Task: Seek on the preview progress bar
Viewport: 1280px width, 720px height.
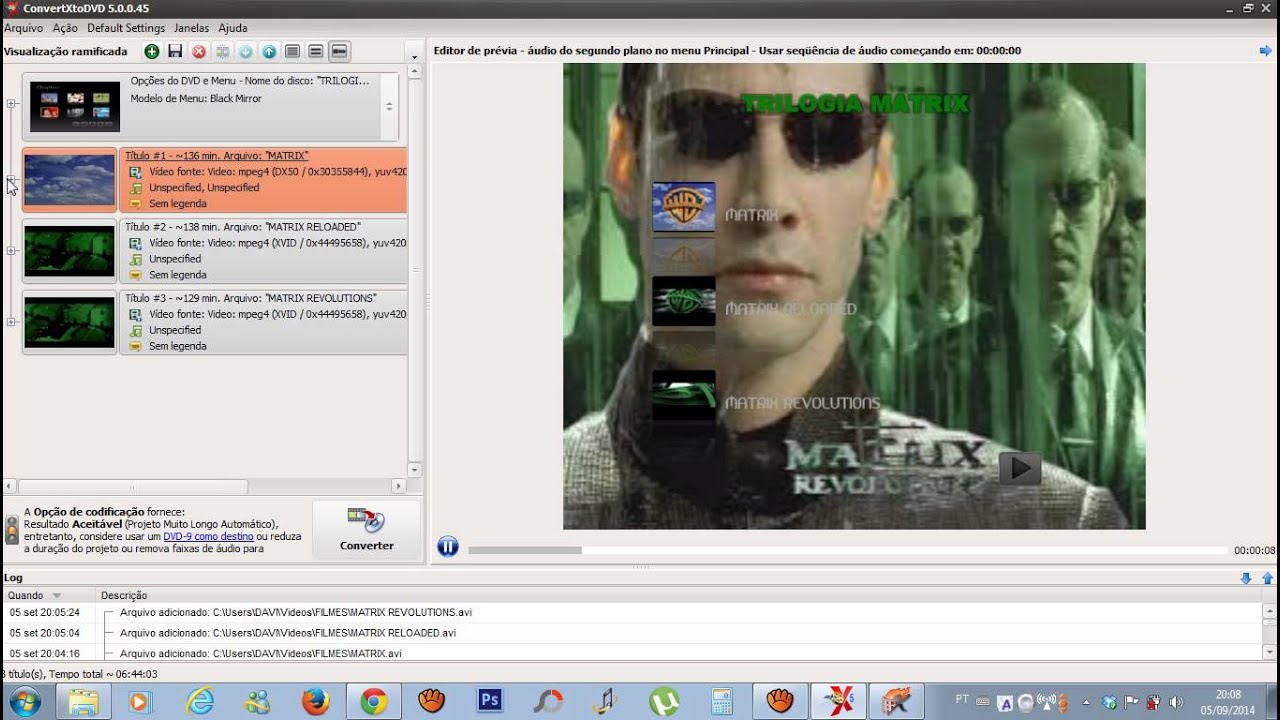Action: tap(847, 550)
